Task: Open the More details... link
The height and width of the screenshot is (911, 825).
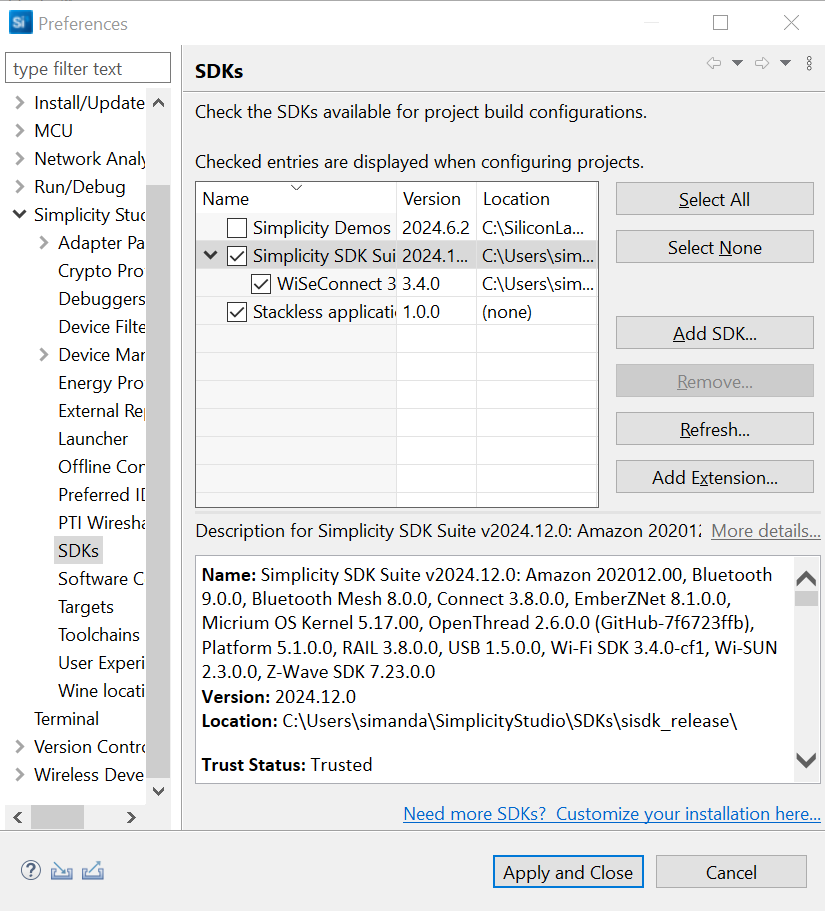Action: (765, 531)
